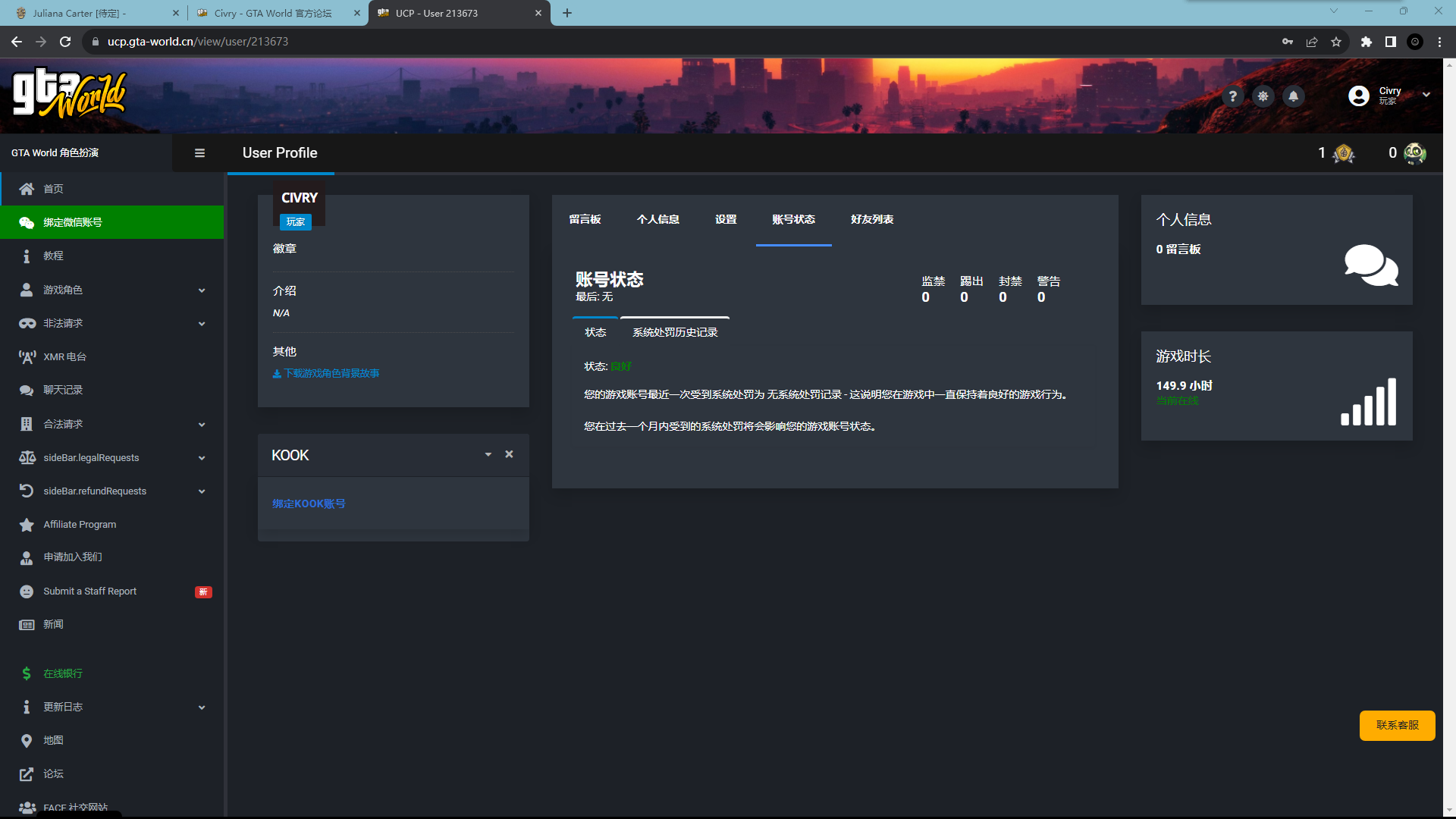Screen dimensions: 1456x819
Task: Collapse the KOOK panel with its arrow
Action: click(488, 454)
